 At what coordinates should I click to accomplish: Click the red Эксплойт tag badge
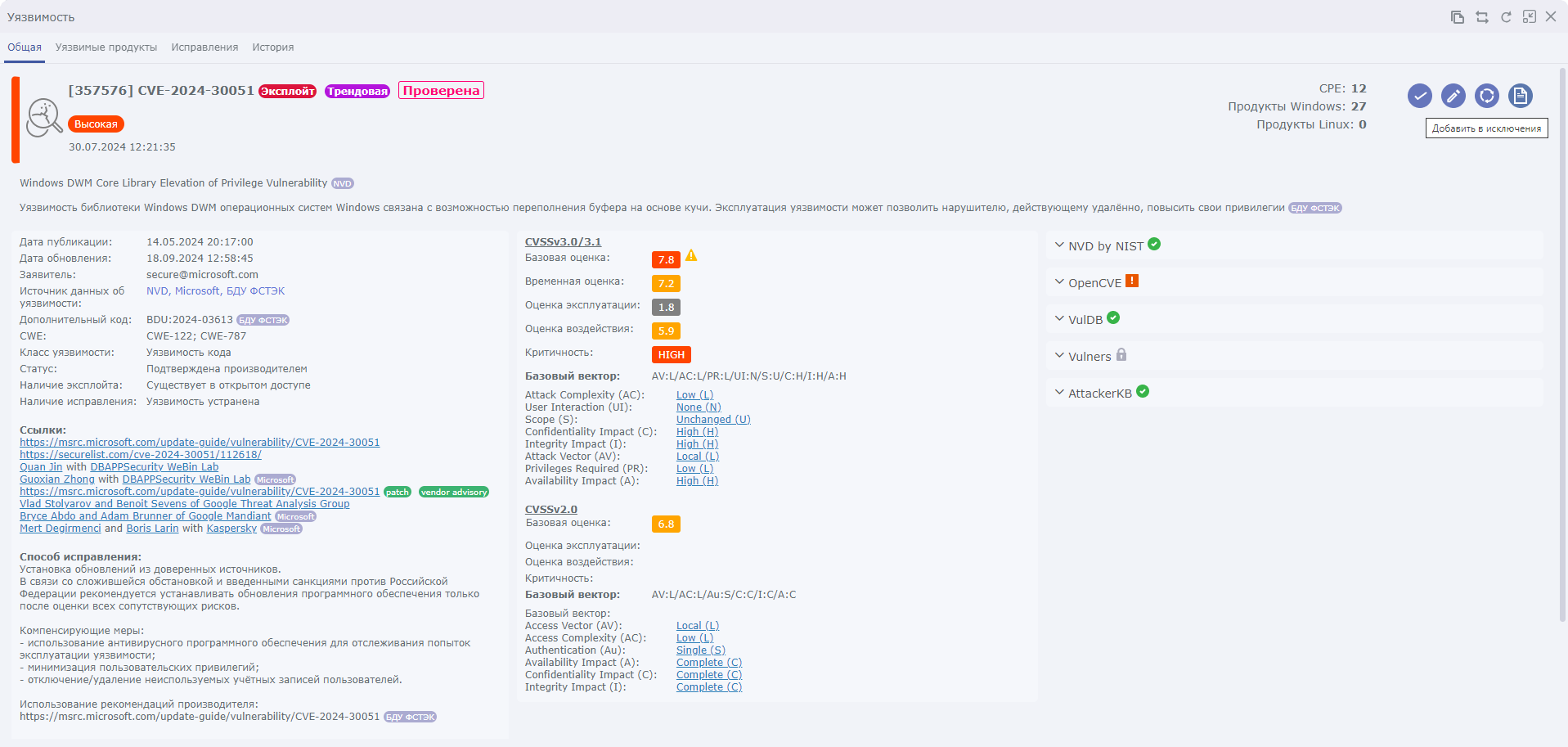[287, 92]
